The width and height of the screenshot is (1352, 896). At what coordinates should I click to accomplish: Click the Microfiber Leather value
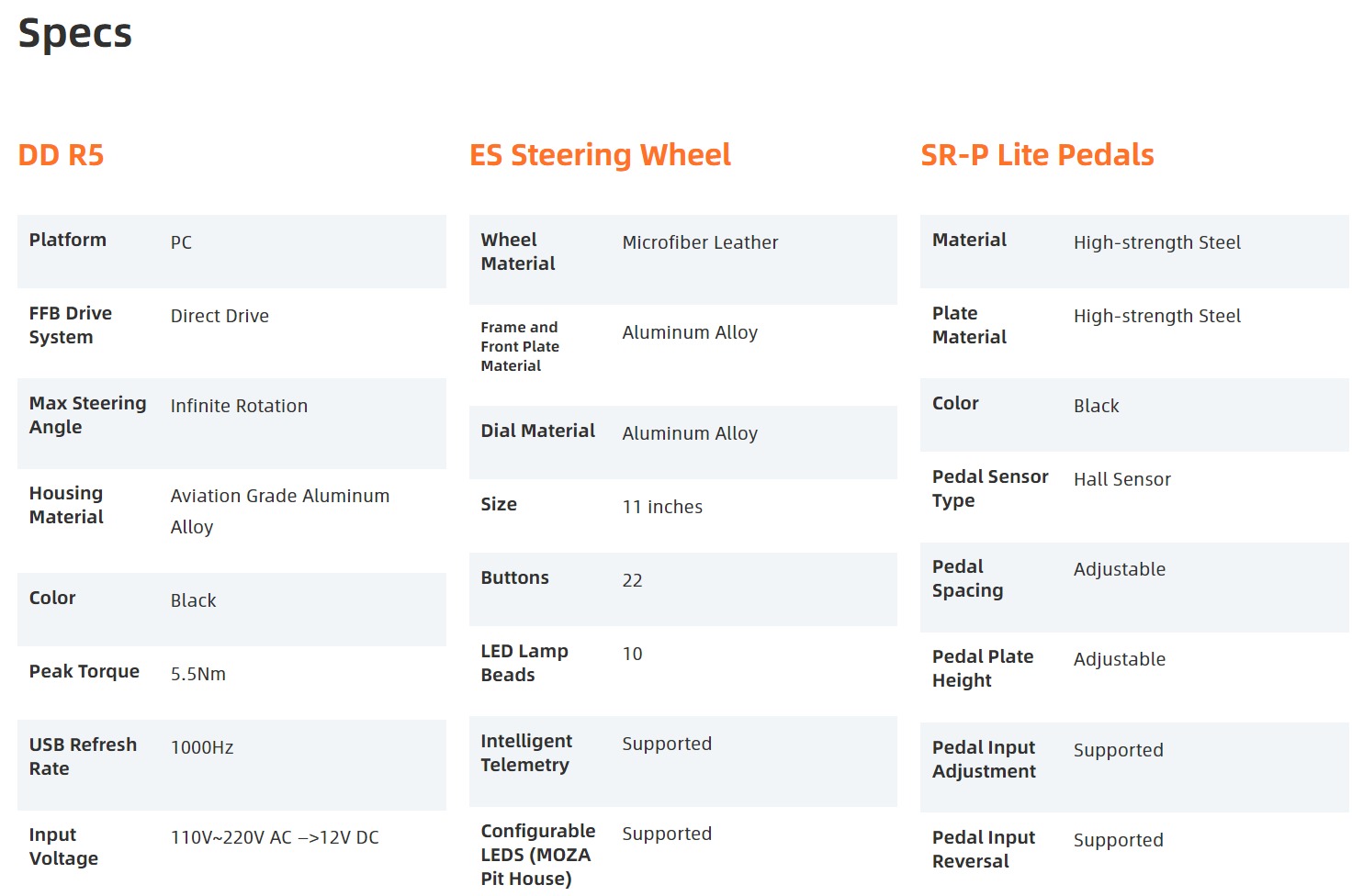coord(700,242)
